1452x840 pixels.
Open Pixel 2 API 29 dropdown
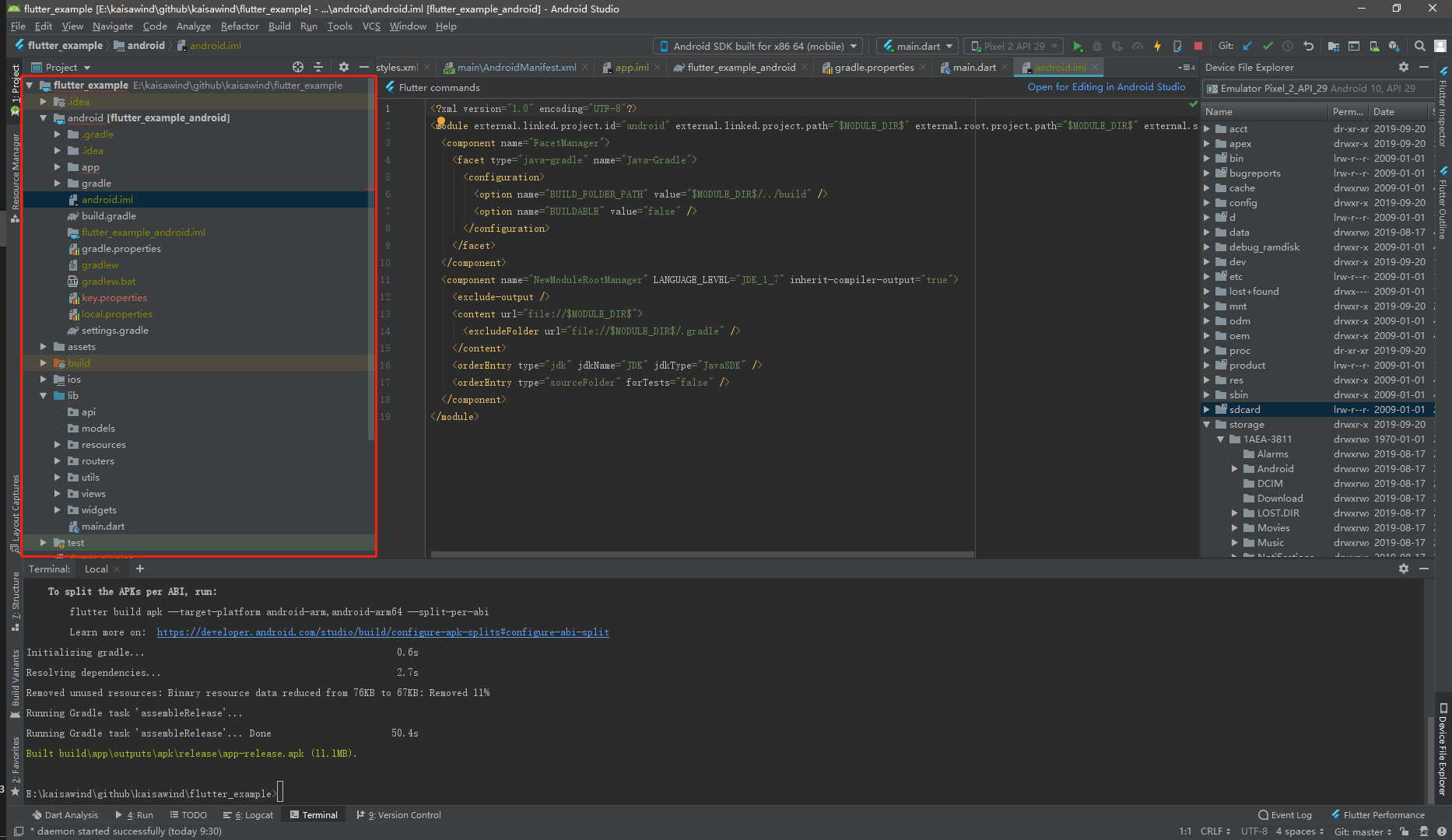(1013, 47)
